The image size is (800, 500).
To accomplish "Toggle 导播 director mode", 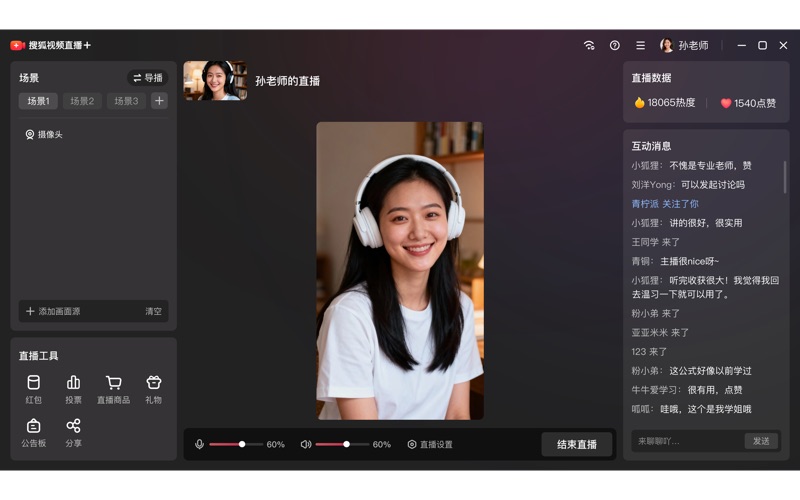I will coord(147,78).
